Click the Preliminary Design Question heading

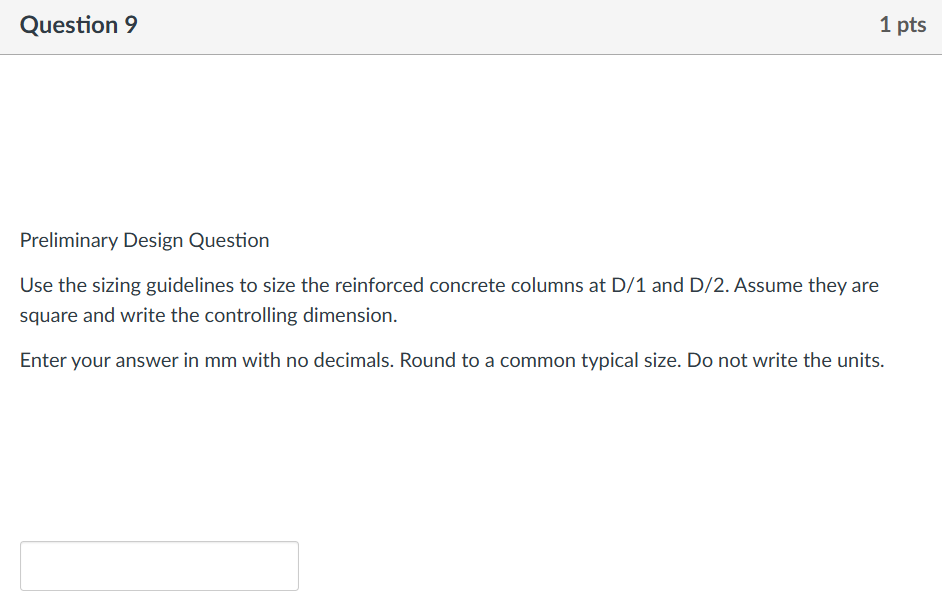point(144,240)
